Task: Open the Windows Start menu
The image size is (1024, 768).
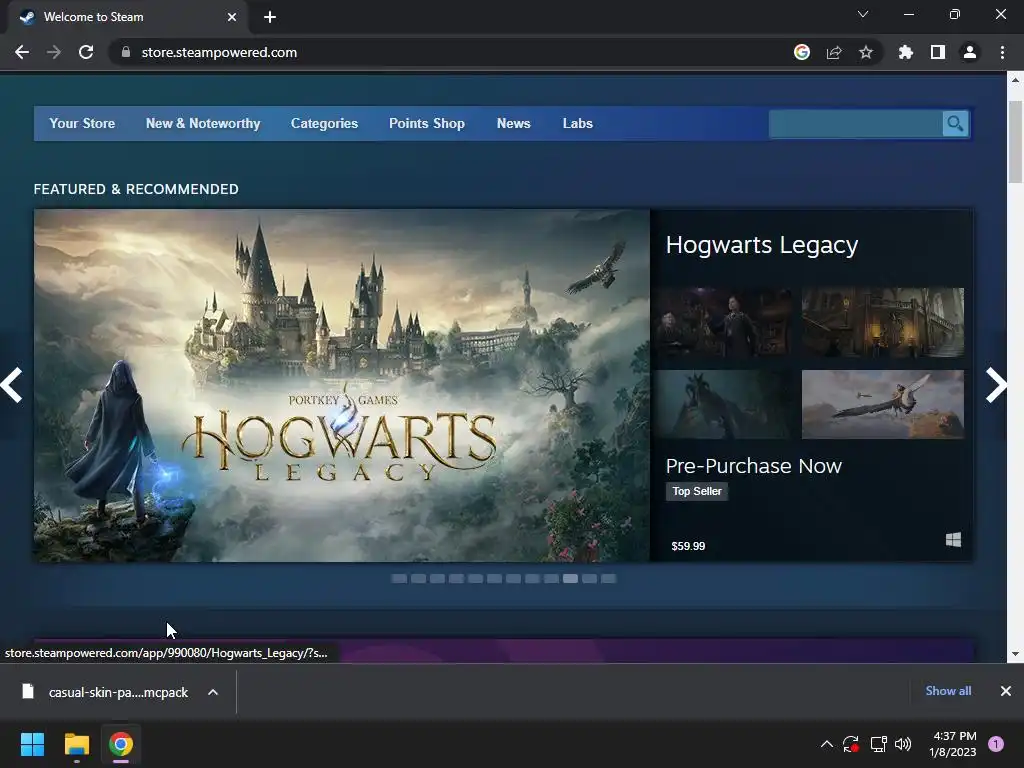Action: tap(32, 744)
